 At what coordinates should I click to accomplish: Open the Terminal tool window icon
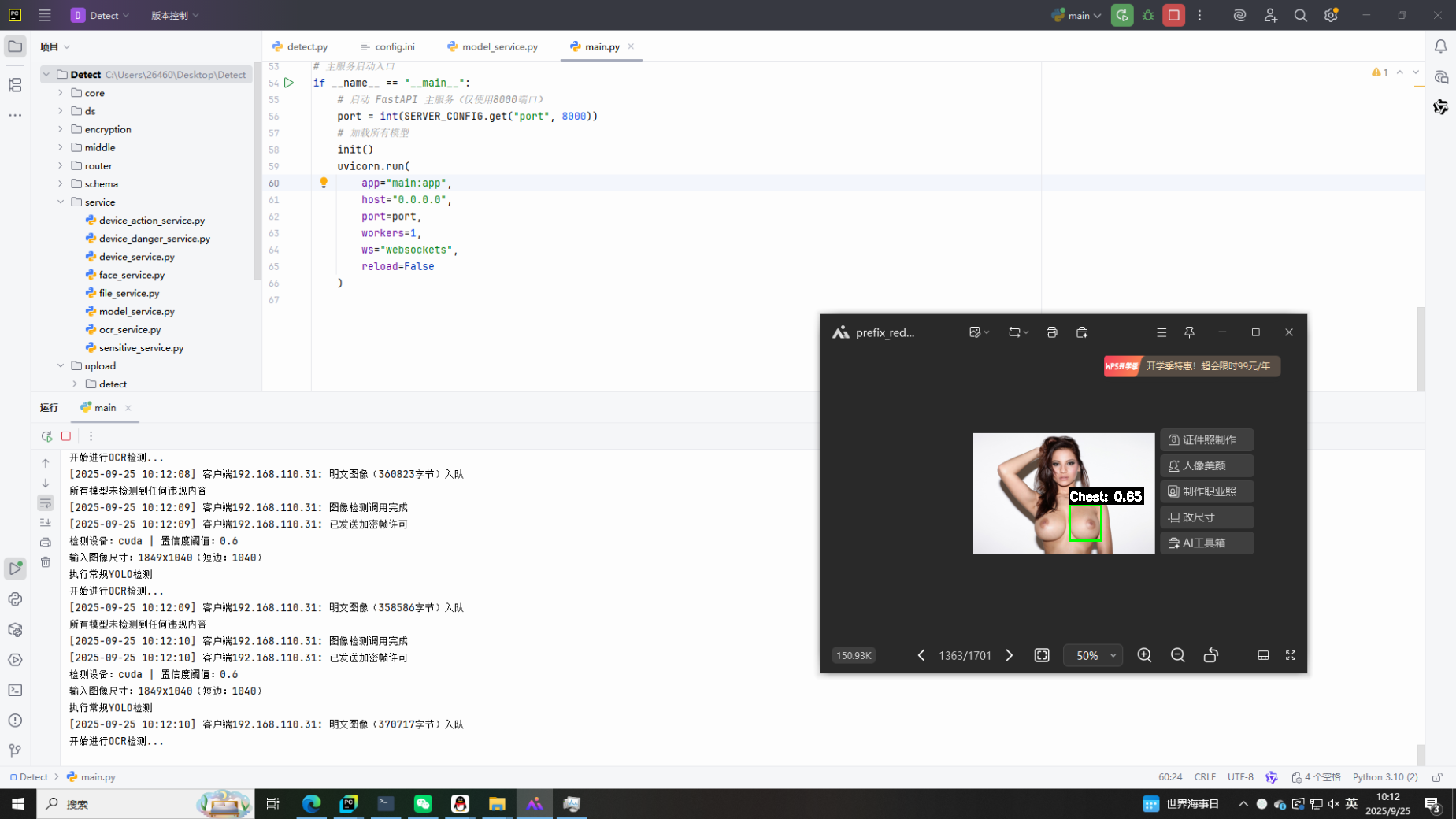[x=15, y=691]
